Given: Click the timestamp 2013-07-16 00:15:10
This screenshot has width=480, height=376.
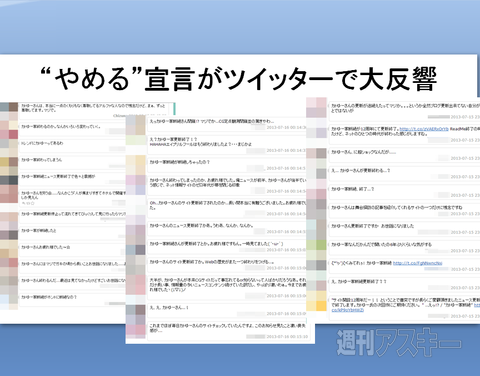Looking at the screenshot, I should [286, 337].
